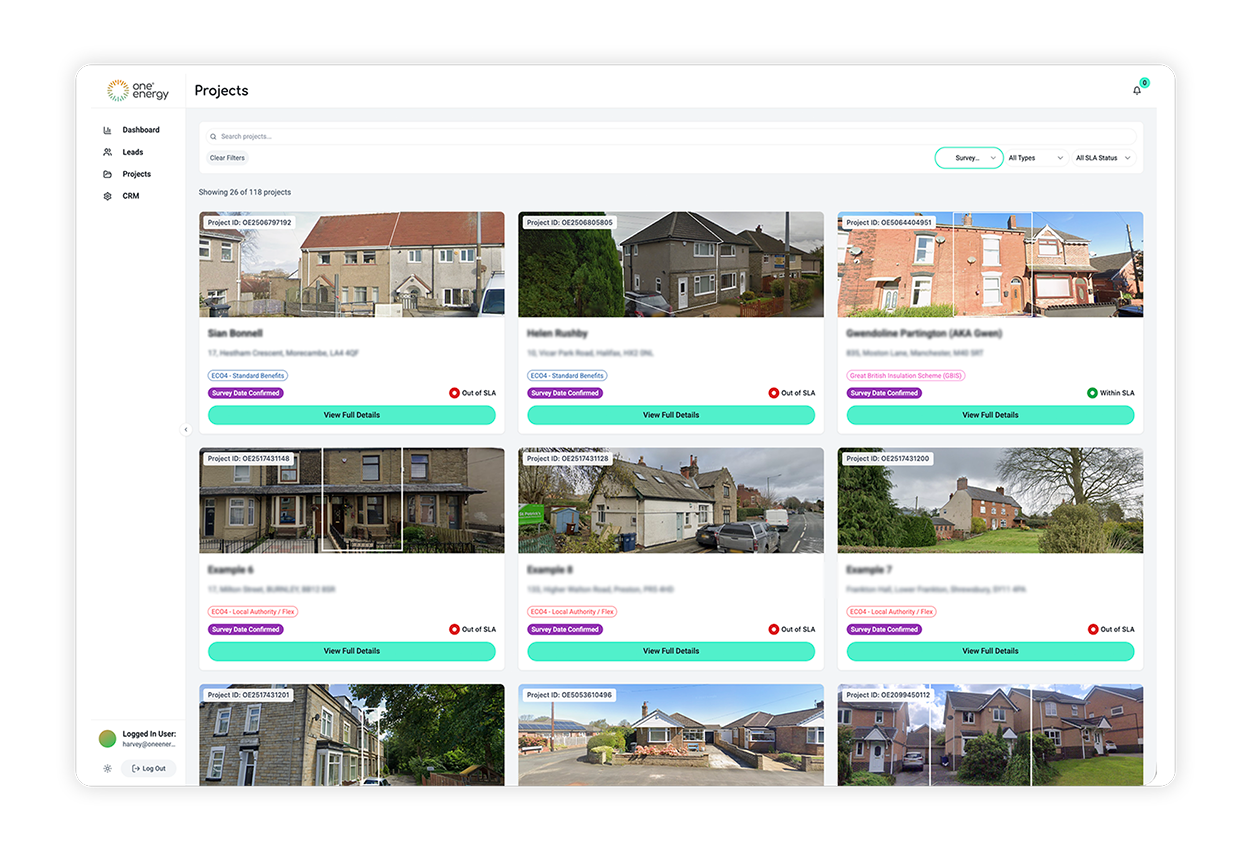View full details for project OE5064404951
Viewport: 1250px width, 851px height.
(x=990, y=415)
